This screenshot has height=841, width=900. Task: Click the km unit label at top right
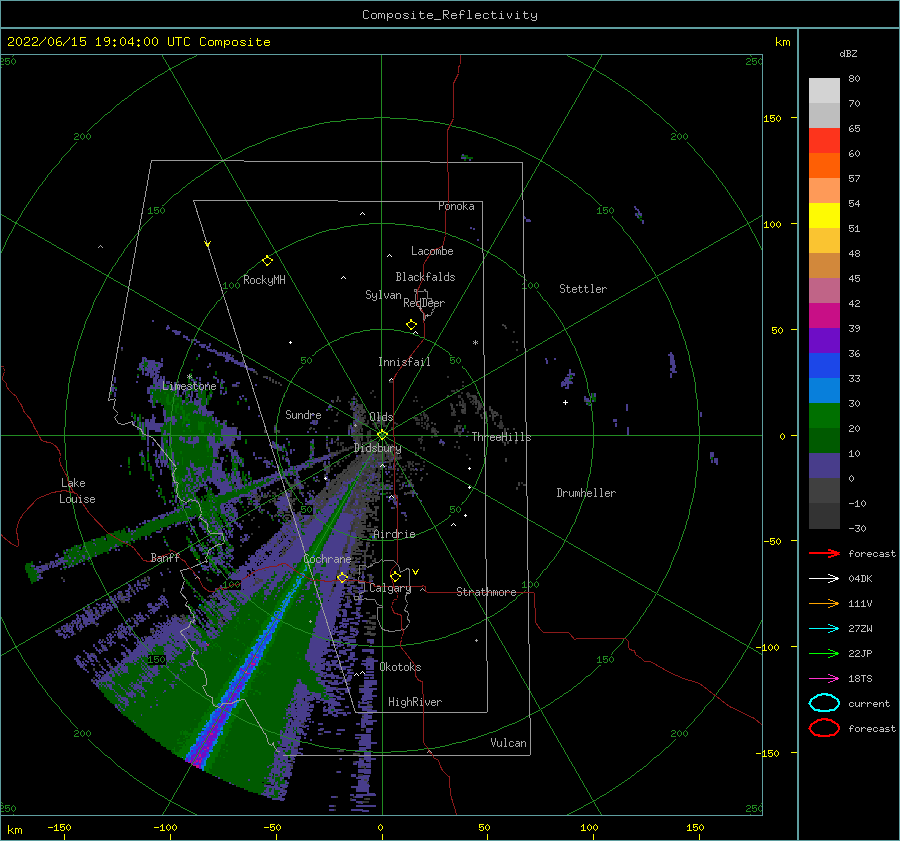point(782,42)
